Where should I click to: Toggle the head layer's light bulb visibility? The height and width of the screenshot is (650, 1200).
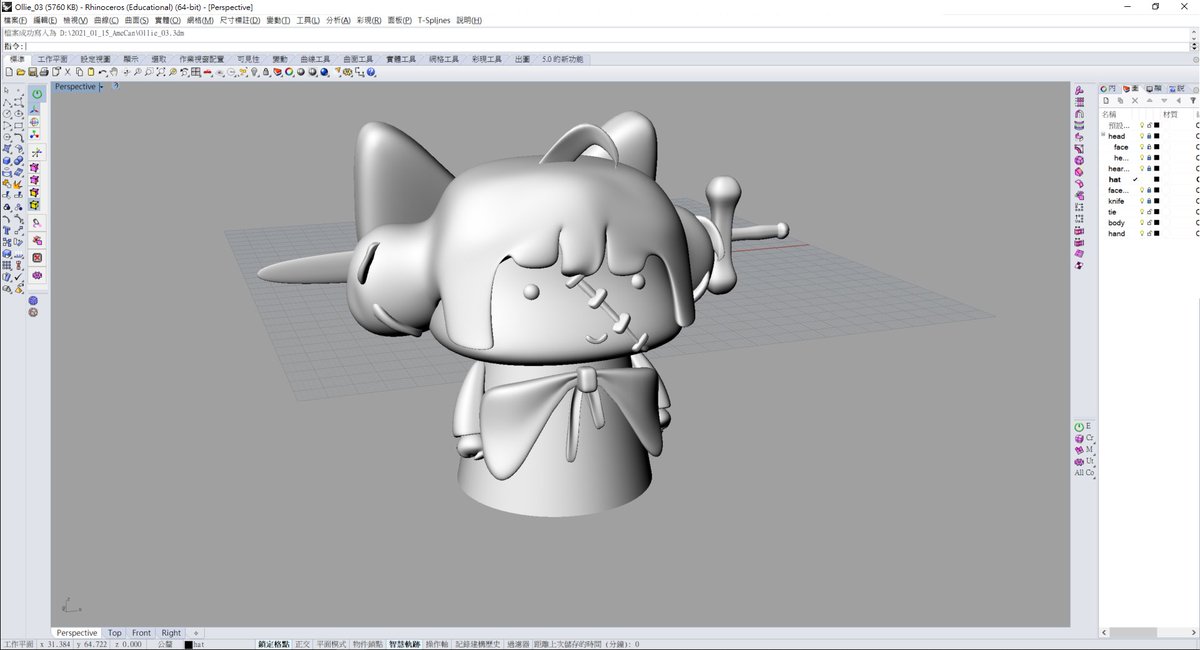point(1142,136)
